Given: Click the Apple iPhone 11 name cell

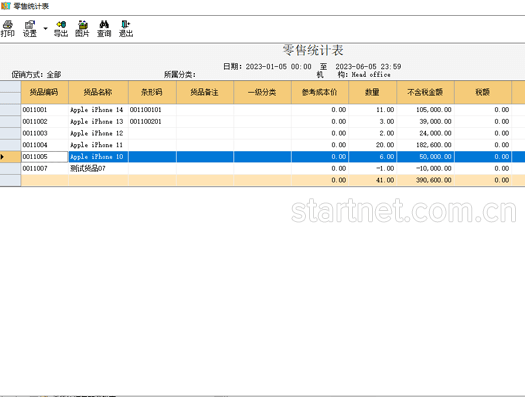Looking at the screenshot, I should 98,145.
